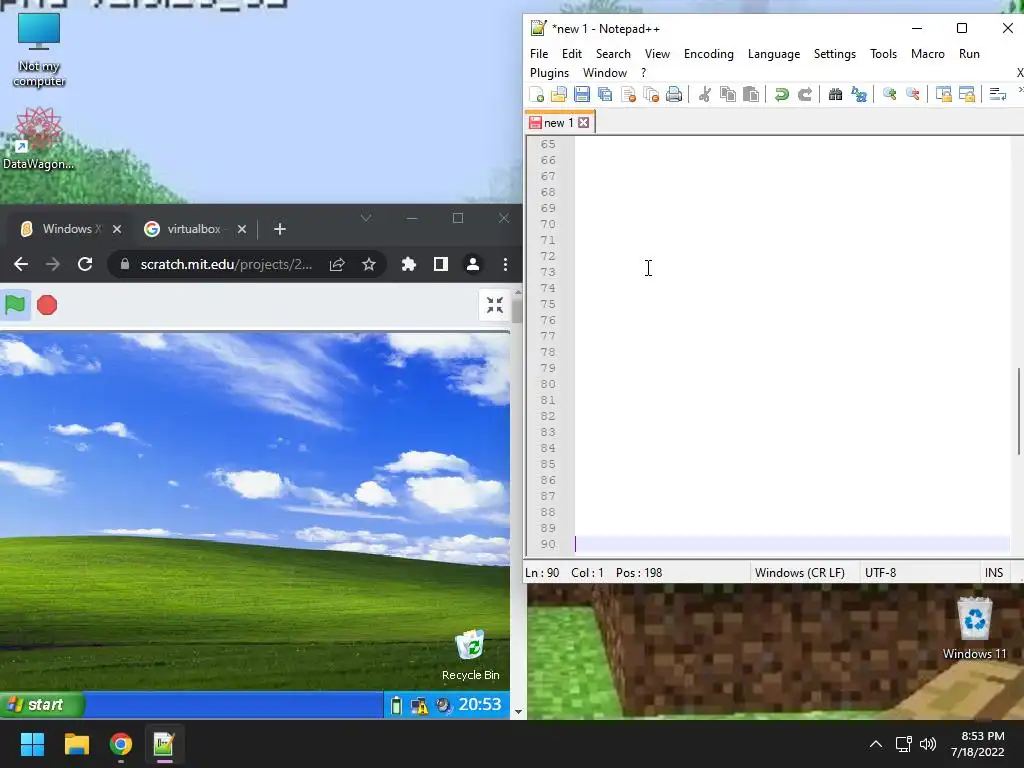
Task: Share this page using the address bar icon
Action: click(x=337, y=264)
